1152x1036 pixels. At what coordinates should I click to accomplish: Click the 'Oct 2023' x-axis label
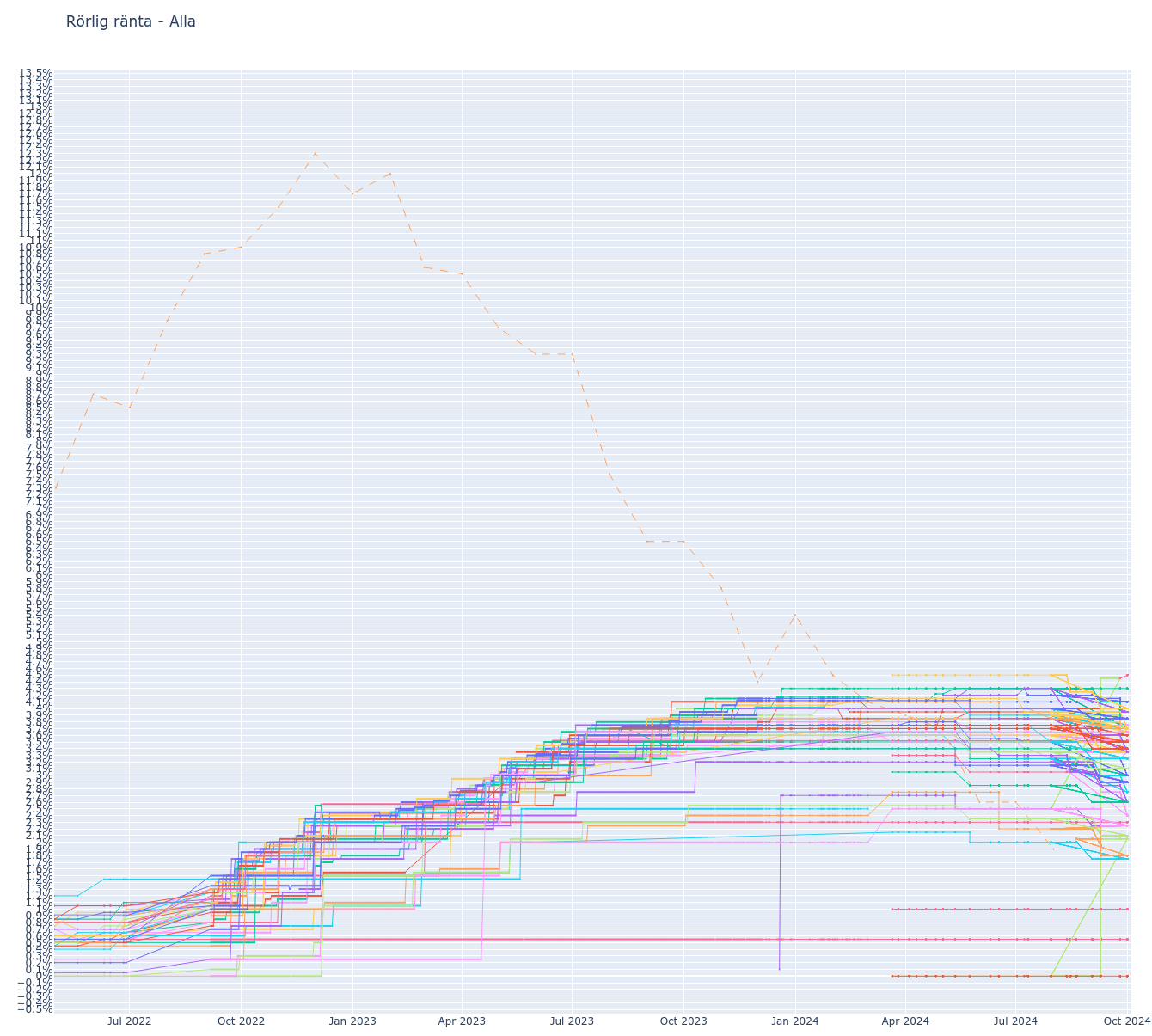click(683, 1021)
